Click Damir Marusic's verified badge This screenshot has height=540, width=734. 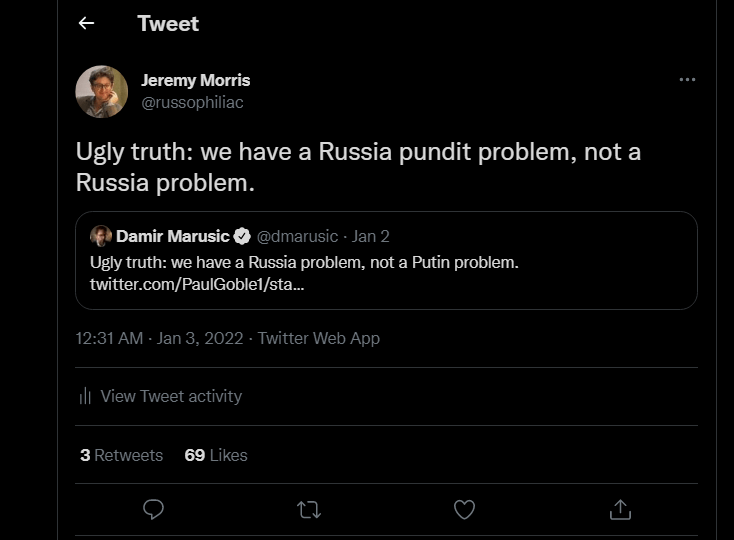pos(242,237)
